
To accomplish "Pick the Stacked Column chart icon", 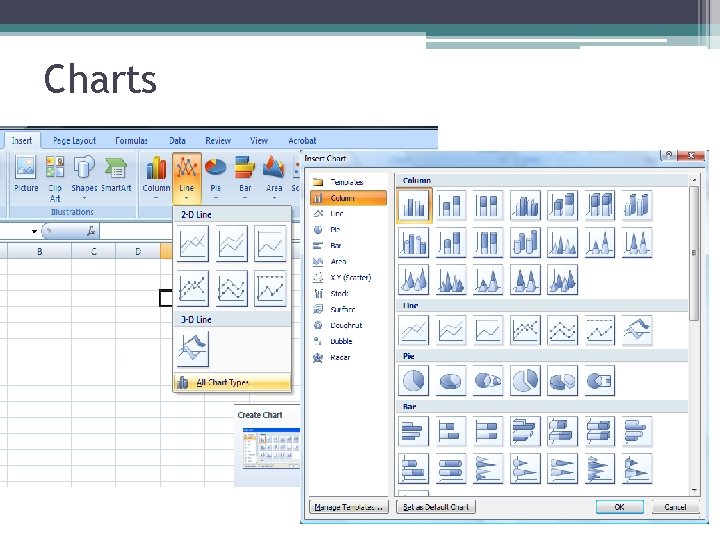I will tap(450, 205).
